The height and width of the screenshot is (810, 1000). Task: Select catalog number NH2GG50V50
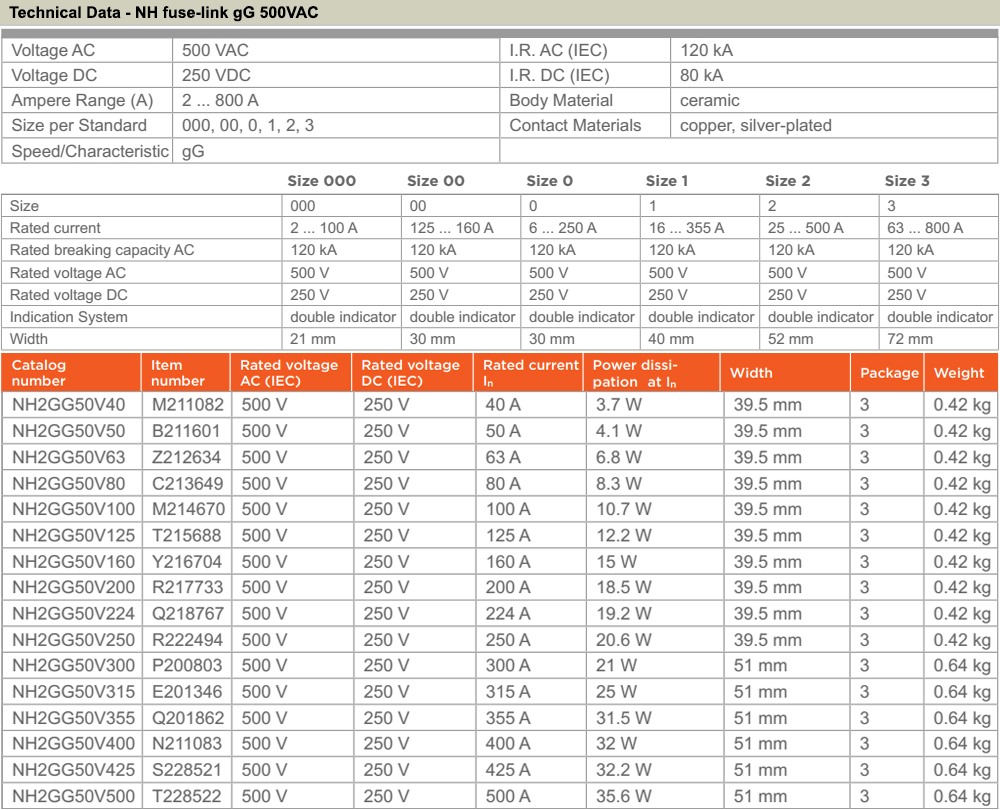69,431
